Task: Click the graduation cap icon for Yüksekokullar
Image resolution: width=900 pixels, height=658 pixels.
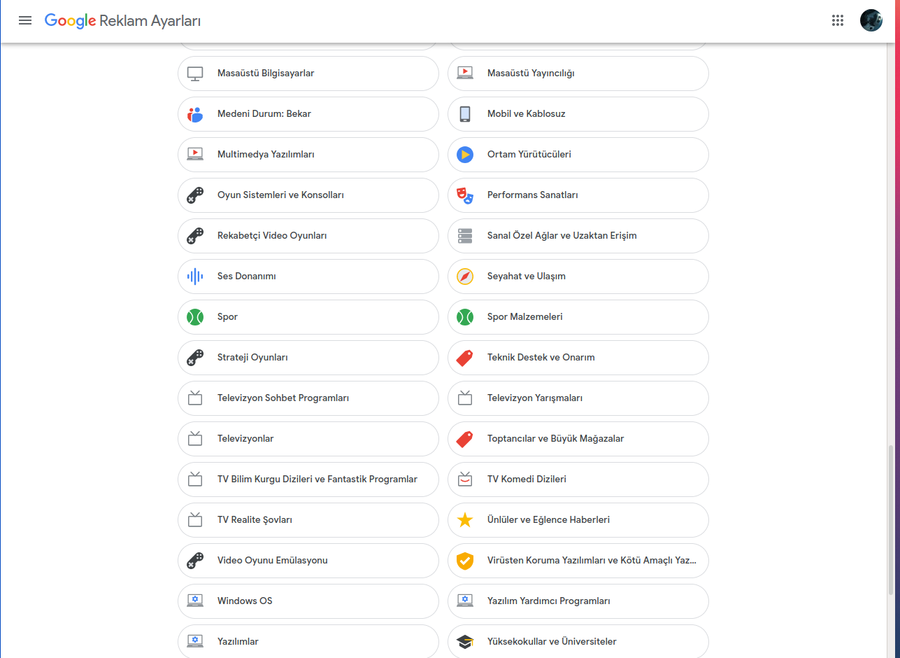Action: 465,642
